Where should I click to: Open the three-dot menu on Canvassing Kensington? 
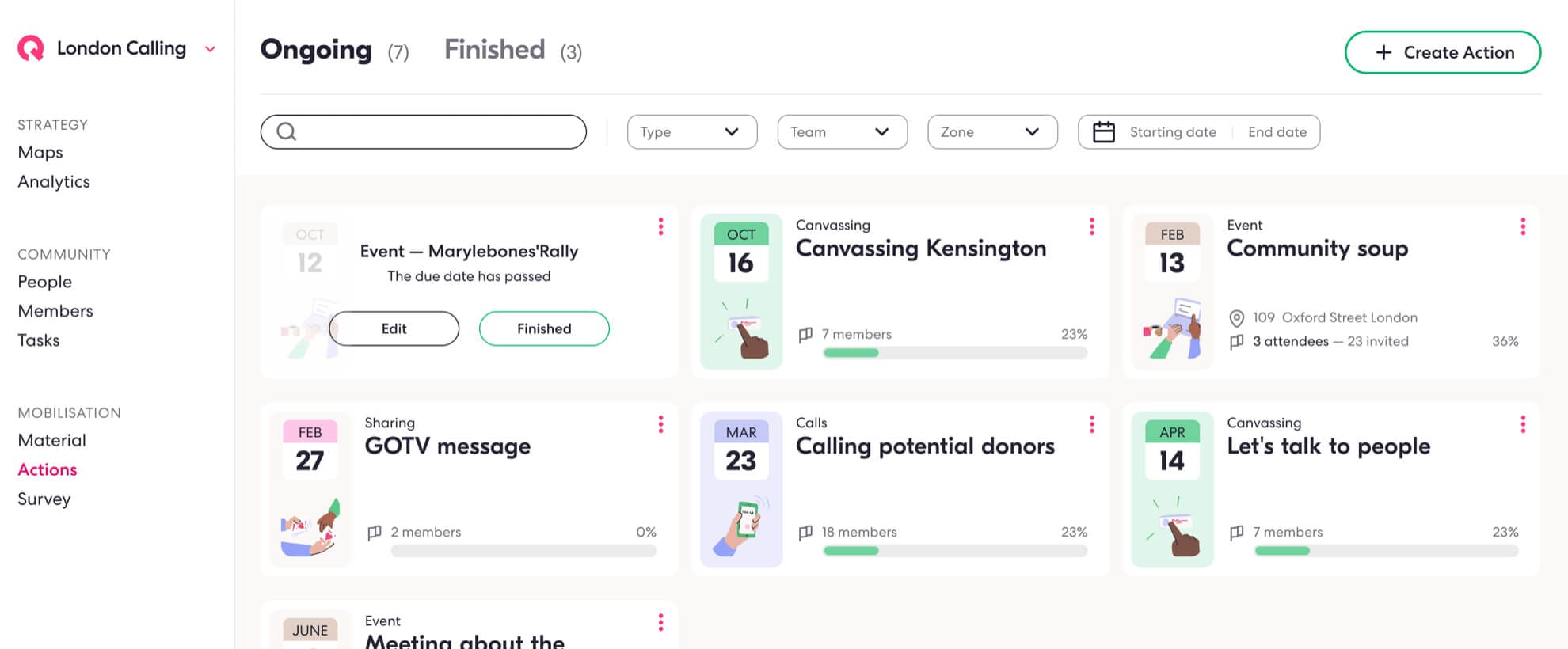tap(1091, 226)
